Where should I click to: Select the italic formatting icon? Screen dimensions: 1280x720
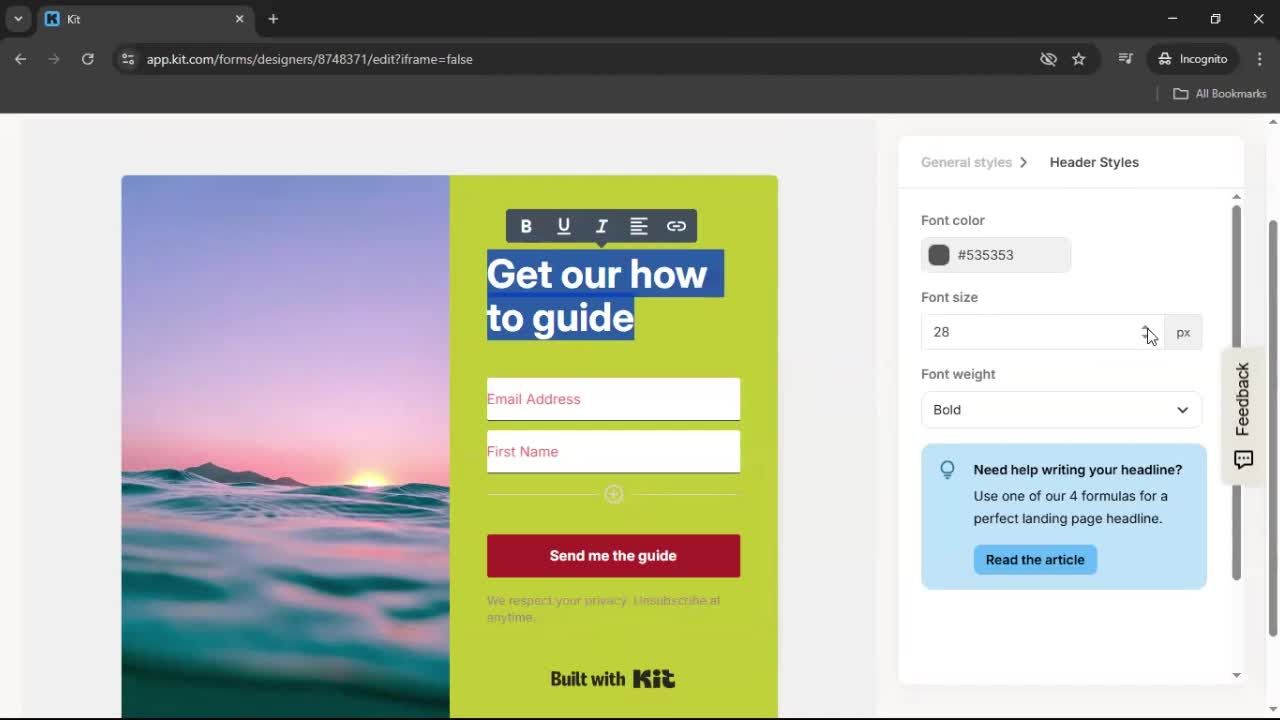[601, 226]
